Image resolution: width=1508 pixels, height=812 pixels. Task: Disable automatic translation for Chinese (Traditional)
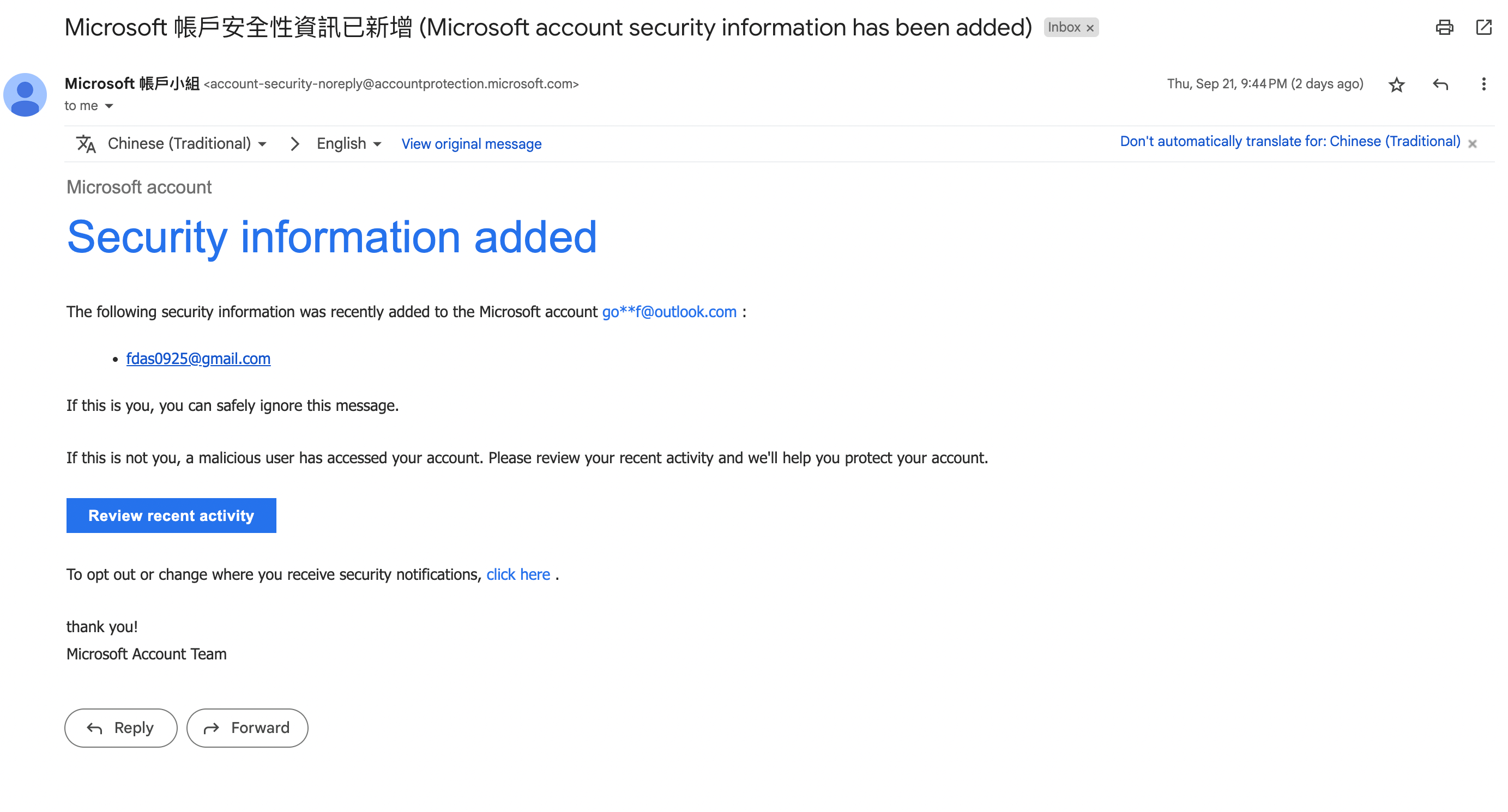(x=1289, y=142)
